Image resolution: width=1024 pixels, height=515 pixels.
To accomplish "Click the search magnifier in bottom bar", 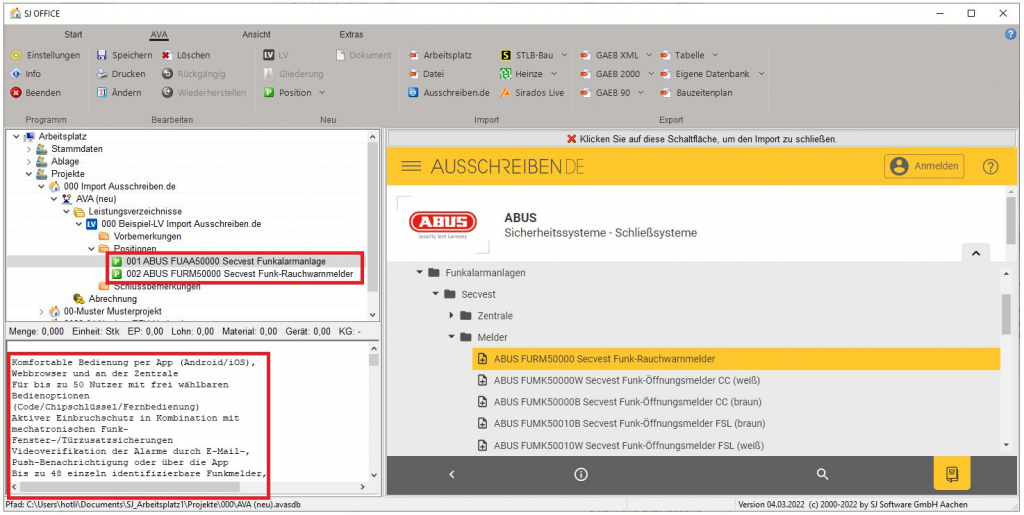I will [x=822, y=474].
